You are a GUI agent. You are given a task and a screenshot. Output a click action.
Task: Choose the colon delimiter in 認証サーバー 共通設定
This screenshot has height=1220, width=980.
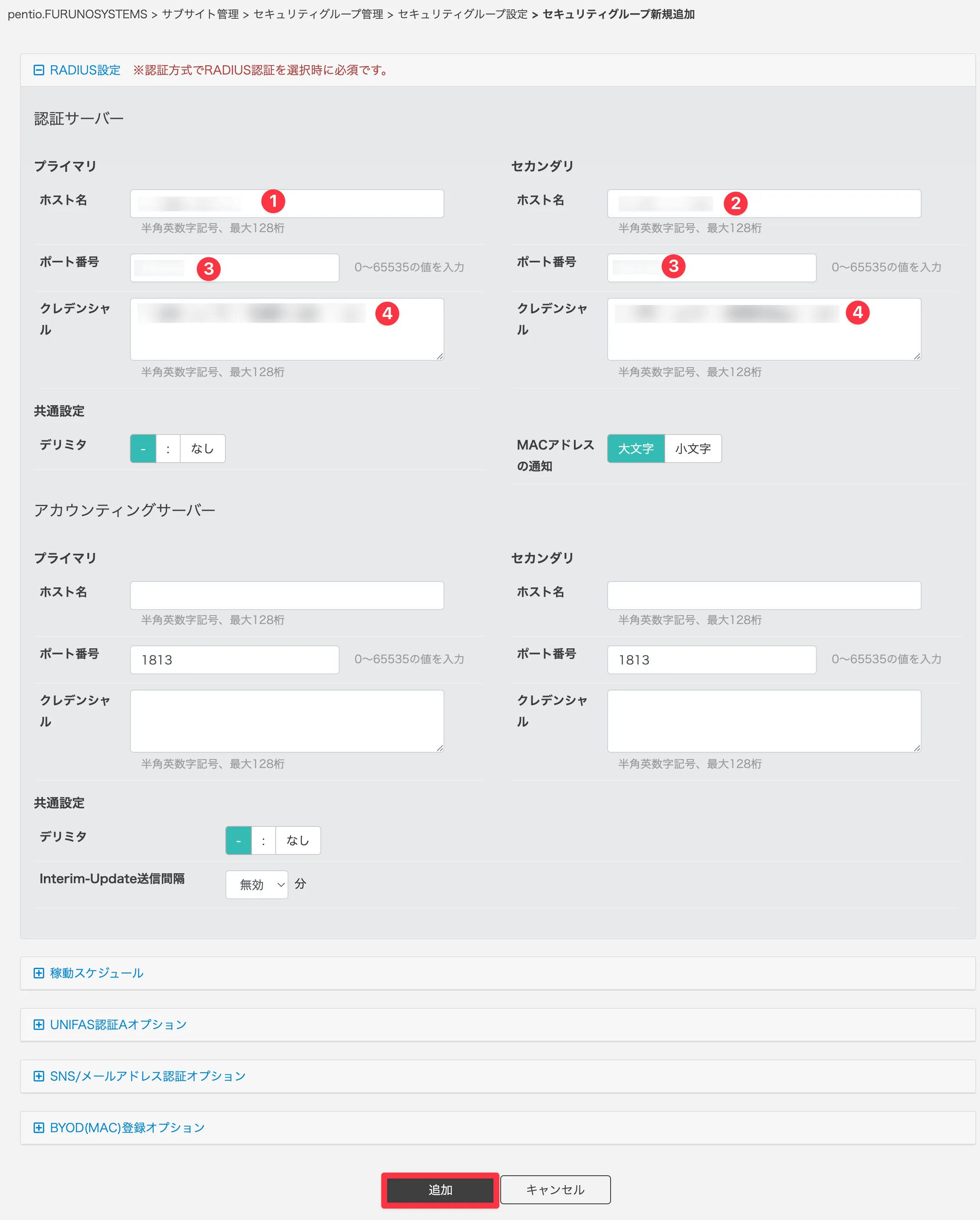168,448
